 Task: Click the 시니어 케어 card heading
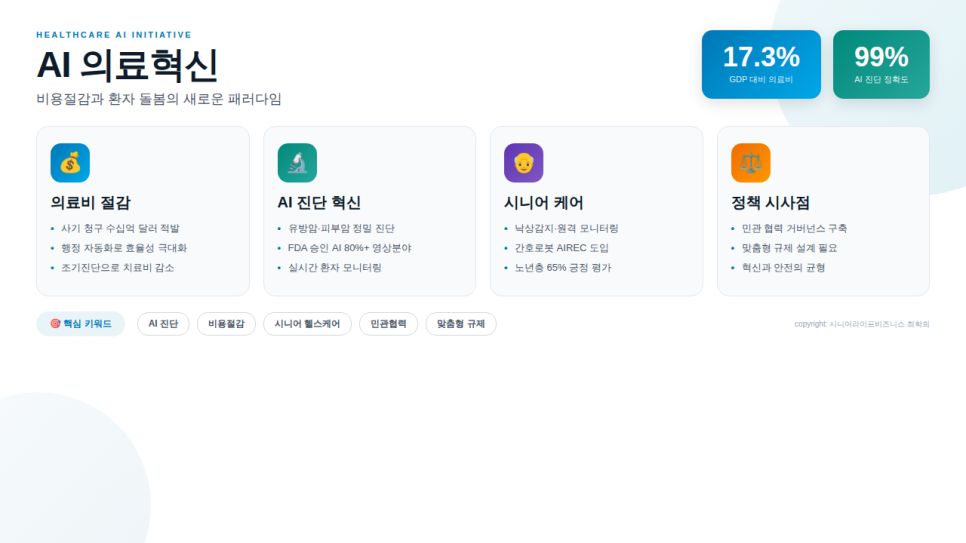pos(543,203)
